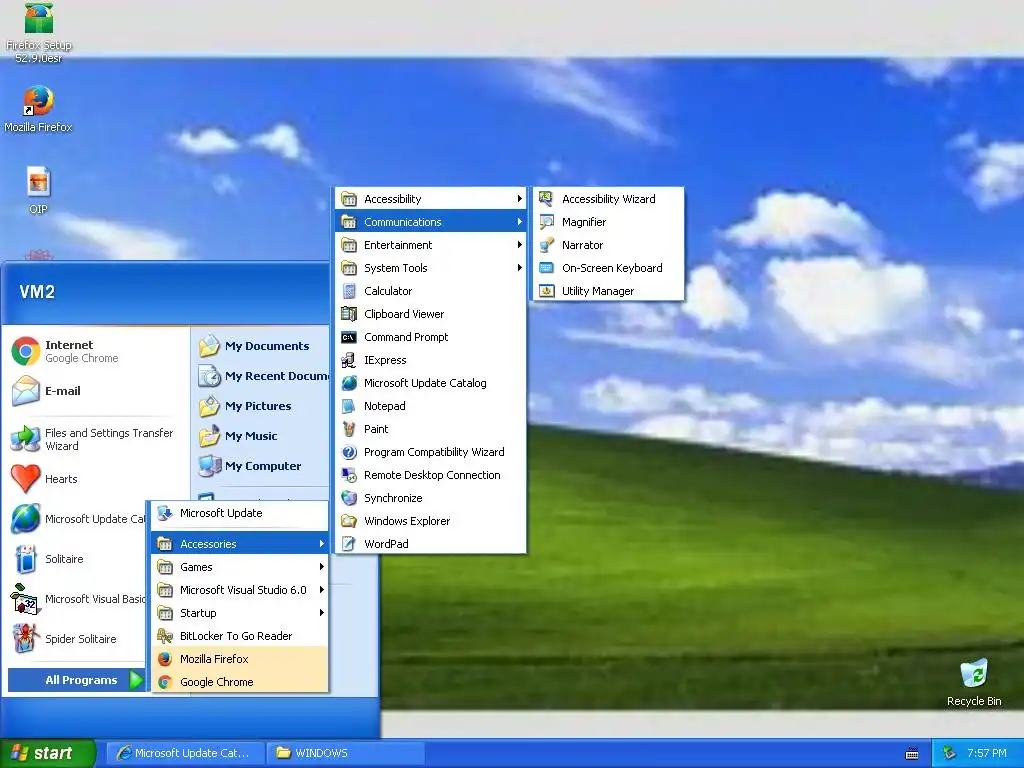This screenshot has width=1024, height=768.
Task: Launch WordPad icon
Action: (349, 543)
